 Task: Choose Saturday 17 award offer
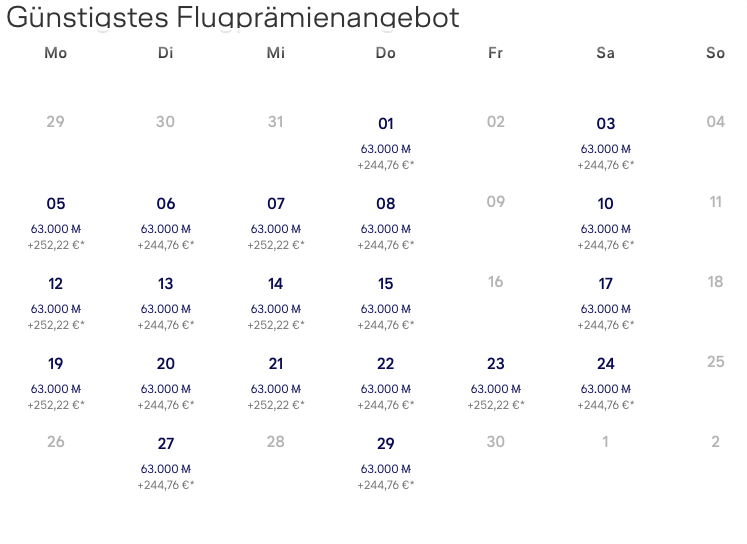606,301
